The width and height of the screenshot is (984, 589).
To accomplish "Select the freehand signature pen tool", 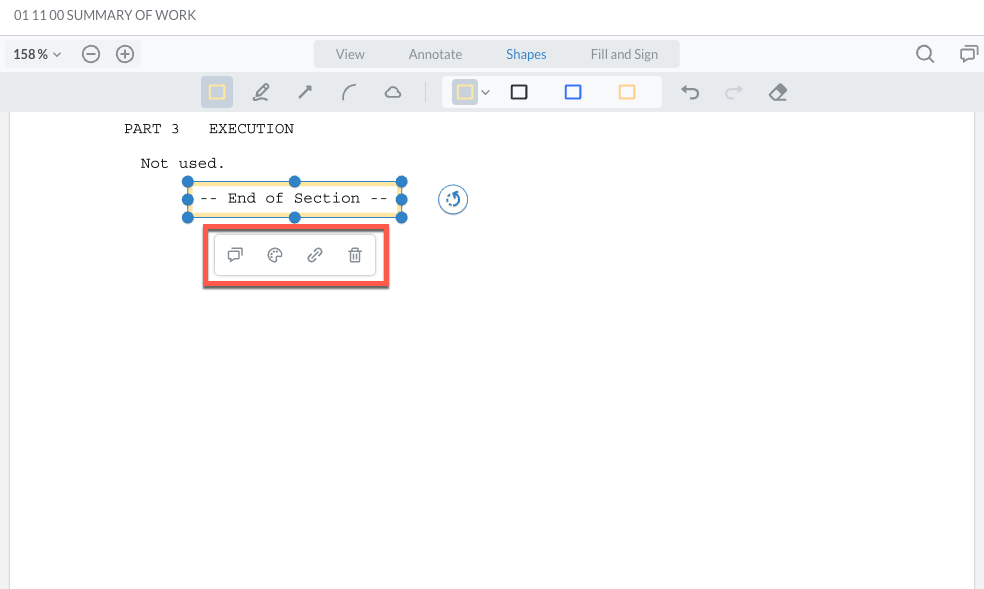I will point(261,92).
